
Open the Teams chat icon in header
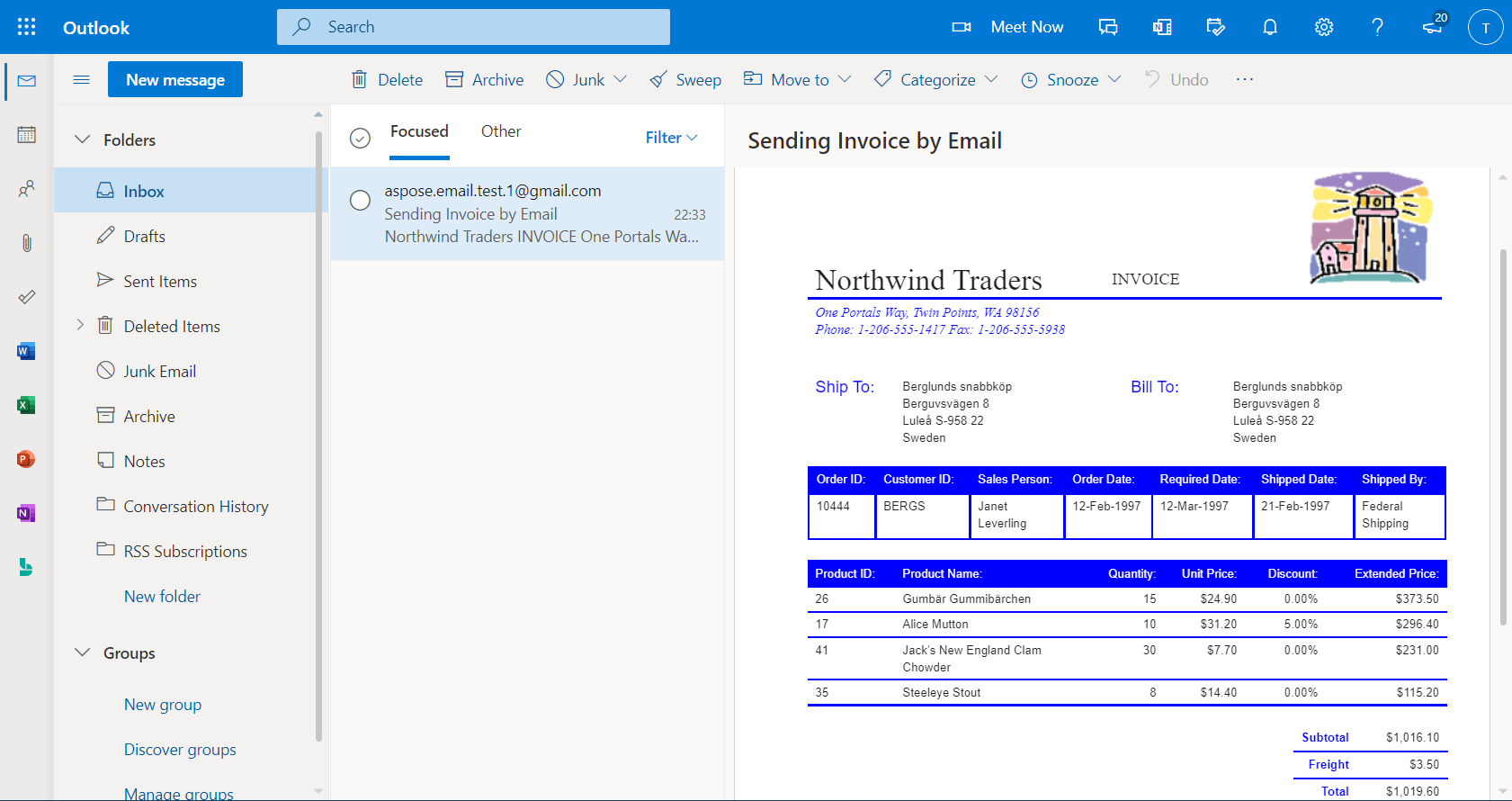pyautogui.click(x=1108, y=27)
